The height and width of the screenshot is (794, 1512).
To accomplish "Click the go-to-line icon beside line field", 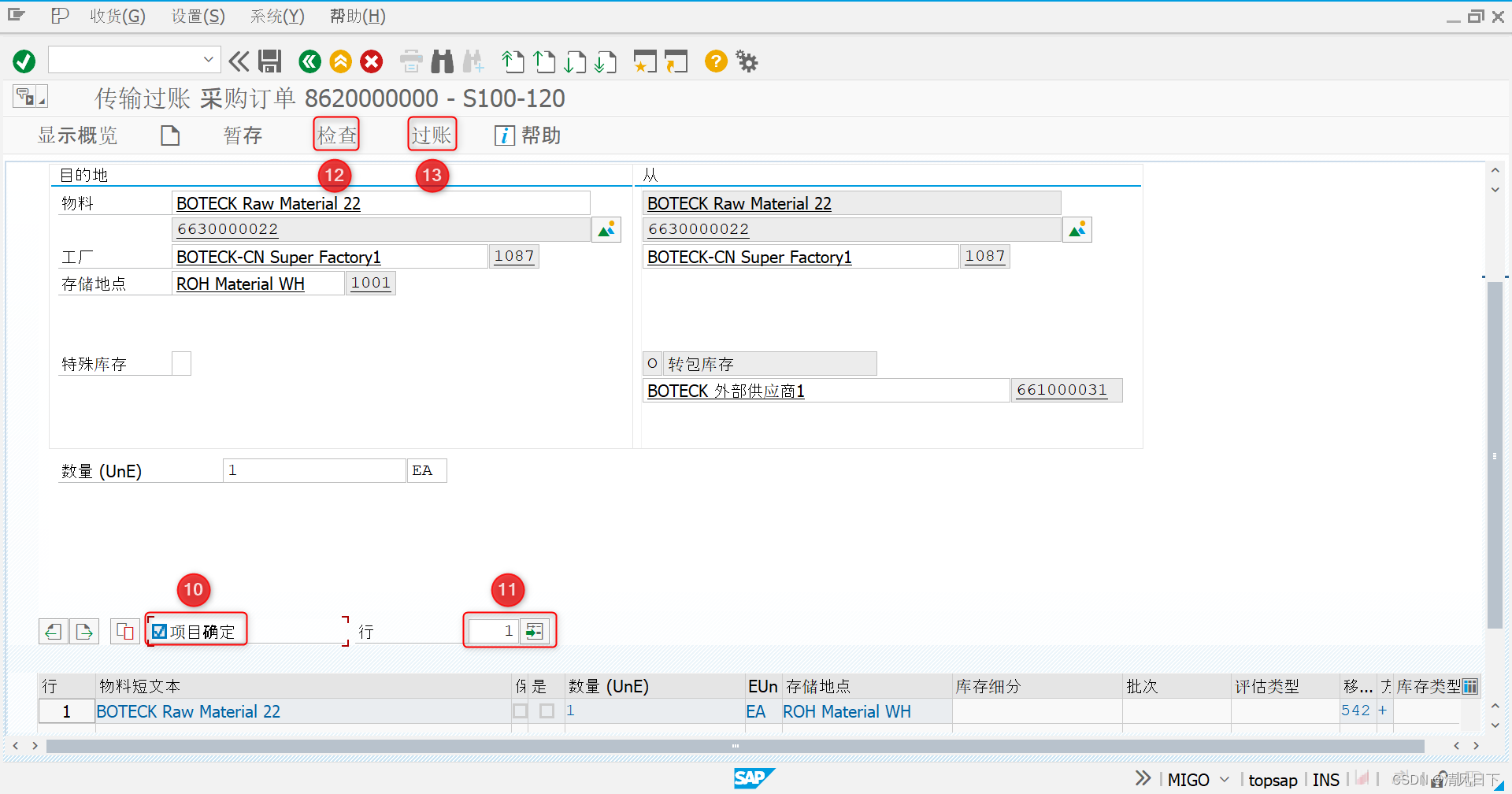I will [534, 631].
